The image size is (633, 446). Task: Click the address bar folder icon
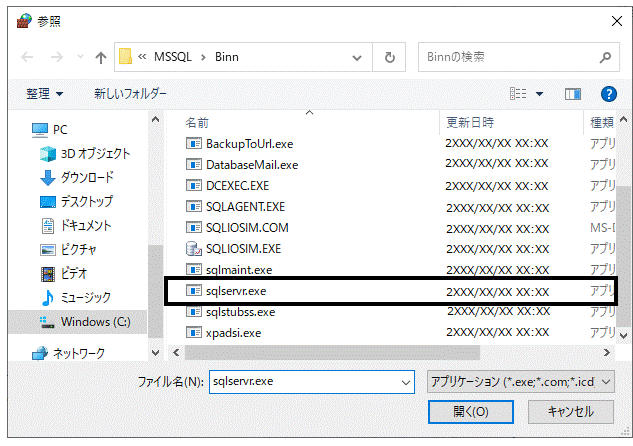(125, 57)
